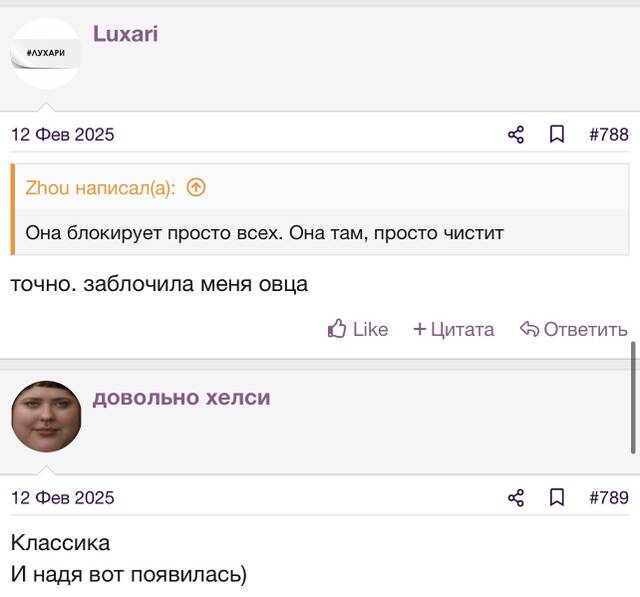Open permalink #789

coord(609,498)
